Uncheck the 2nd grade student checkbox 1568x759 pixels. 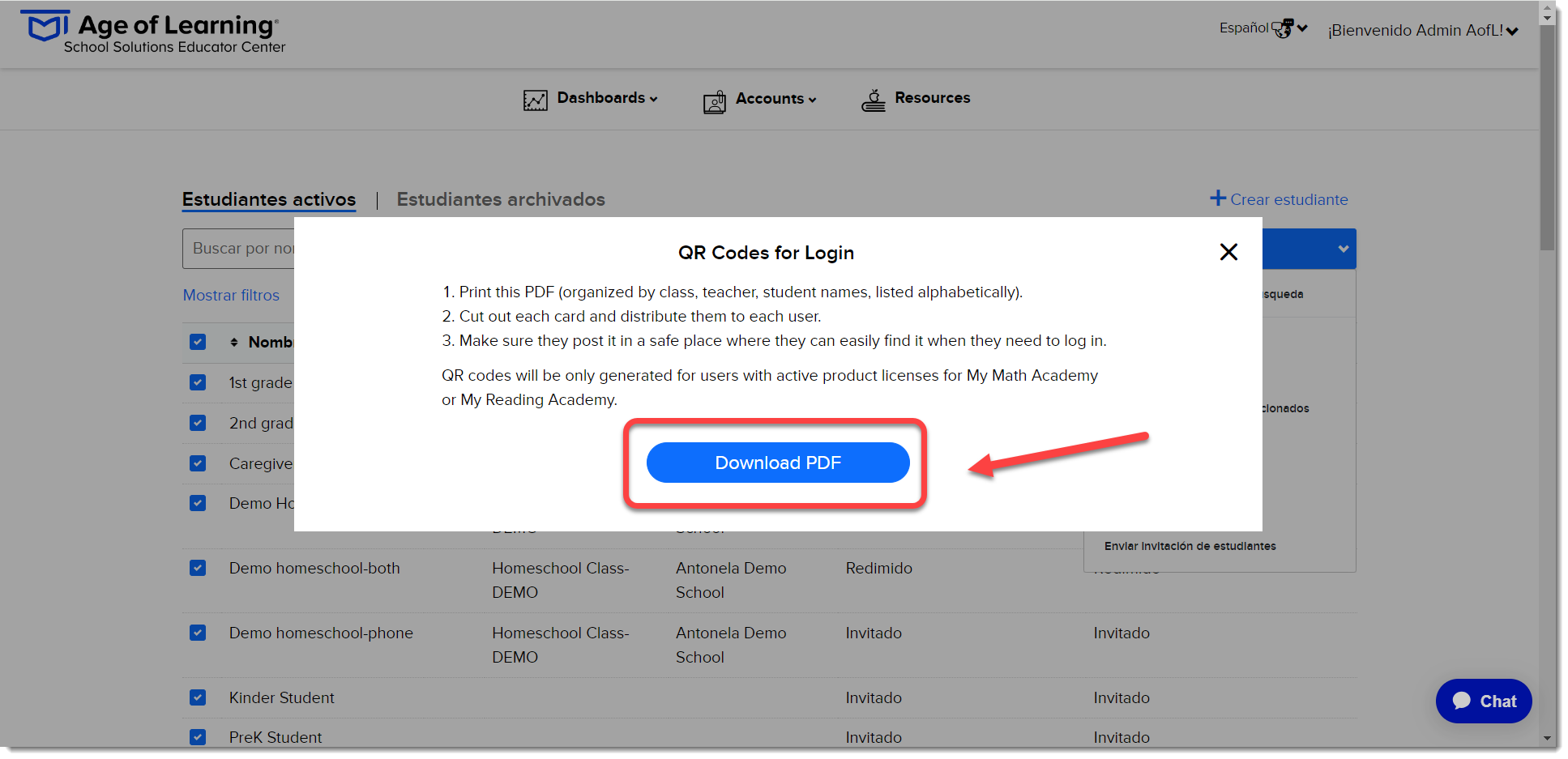coord(198,423)
